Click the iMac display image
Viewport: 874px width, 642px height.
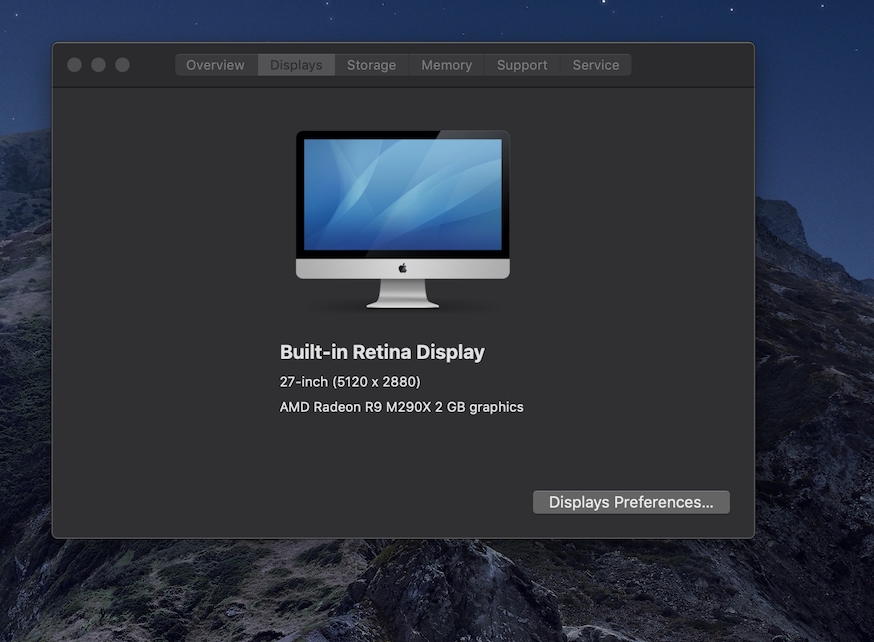click(x=402, y=219)
